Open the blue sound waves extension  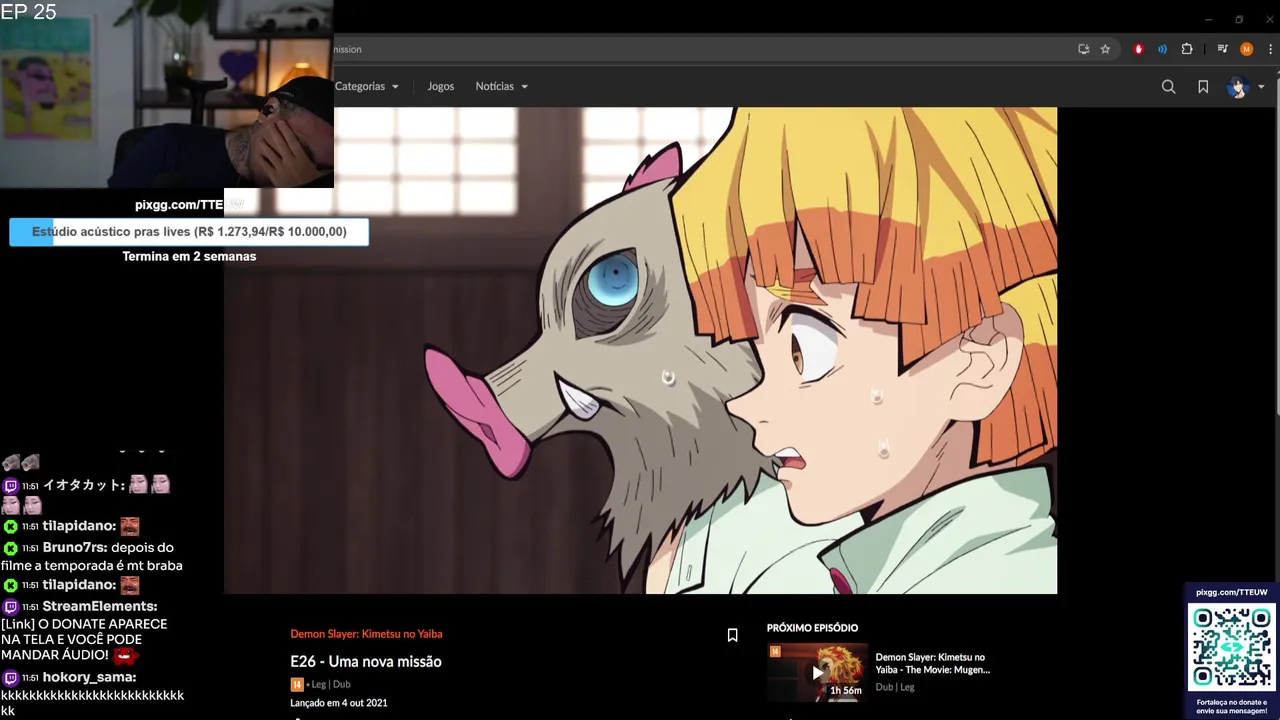[1162, 49]
